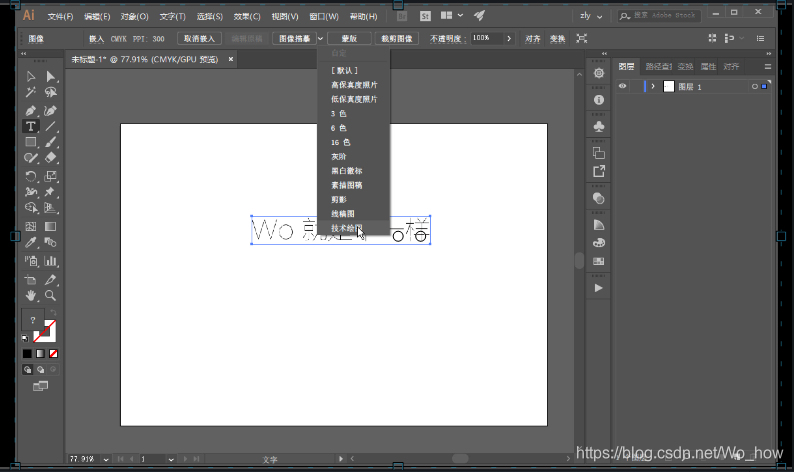Open artboard number dropdown

pos(171,459)
